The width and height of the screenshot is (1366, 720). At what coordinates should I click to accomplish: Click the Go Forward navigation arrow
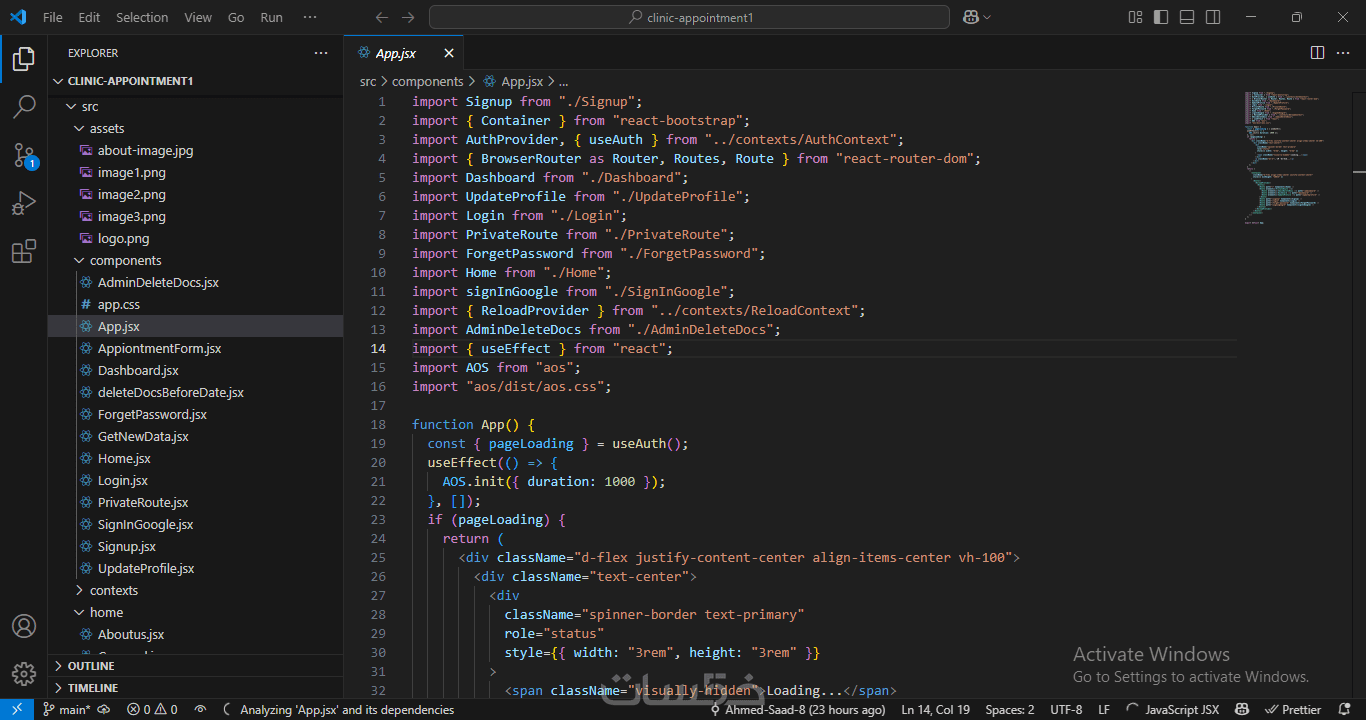point(407,17)
